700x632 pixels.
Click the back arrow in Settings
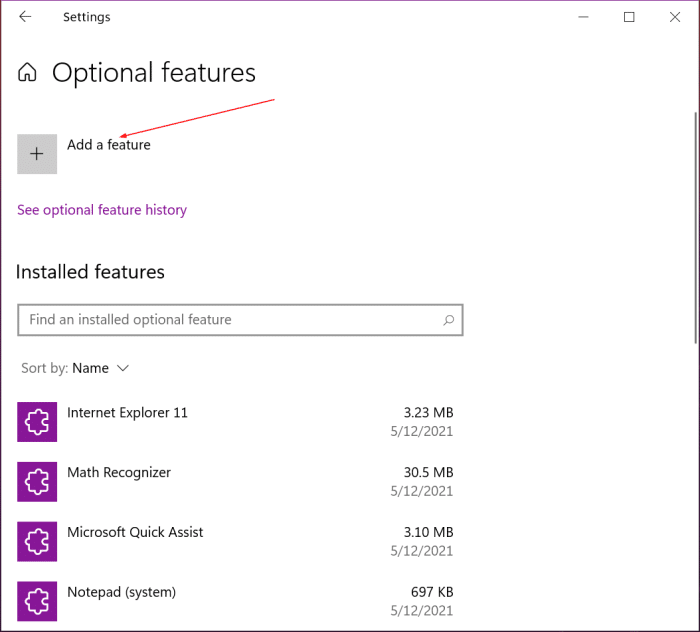[x=25, y=17]
